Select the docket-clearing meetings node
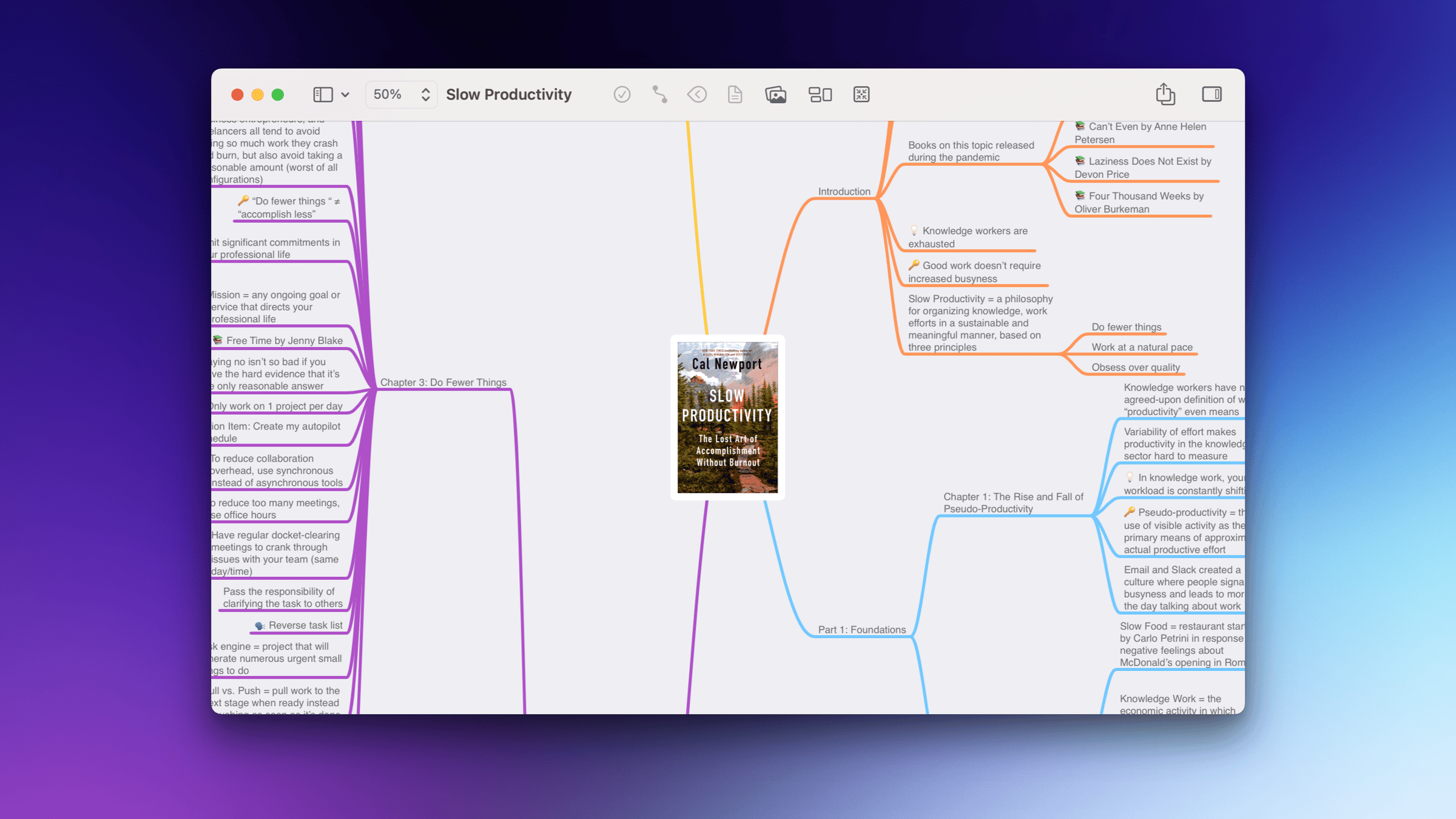The image size is (1456, 819). (x=275, y=553)
